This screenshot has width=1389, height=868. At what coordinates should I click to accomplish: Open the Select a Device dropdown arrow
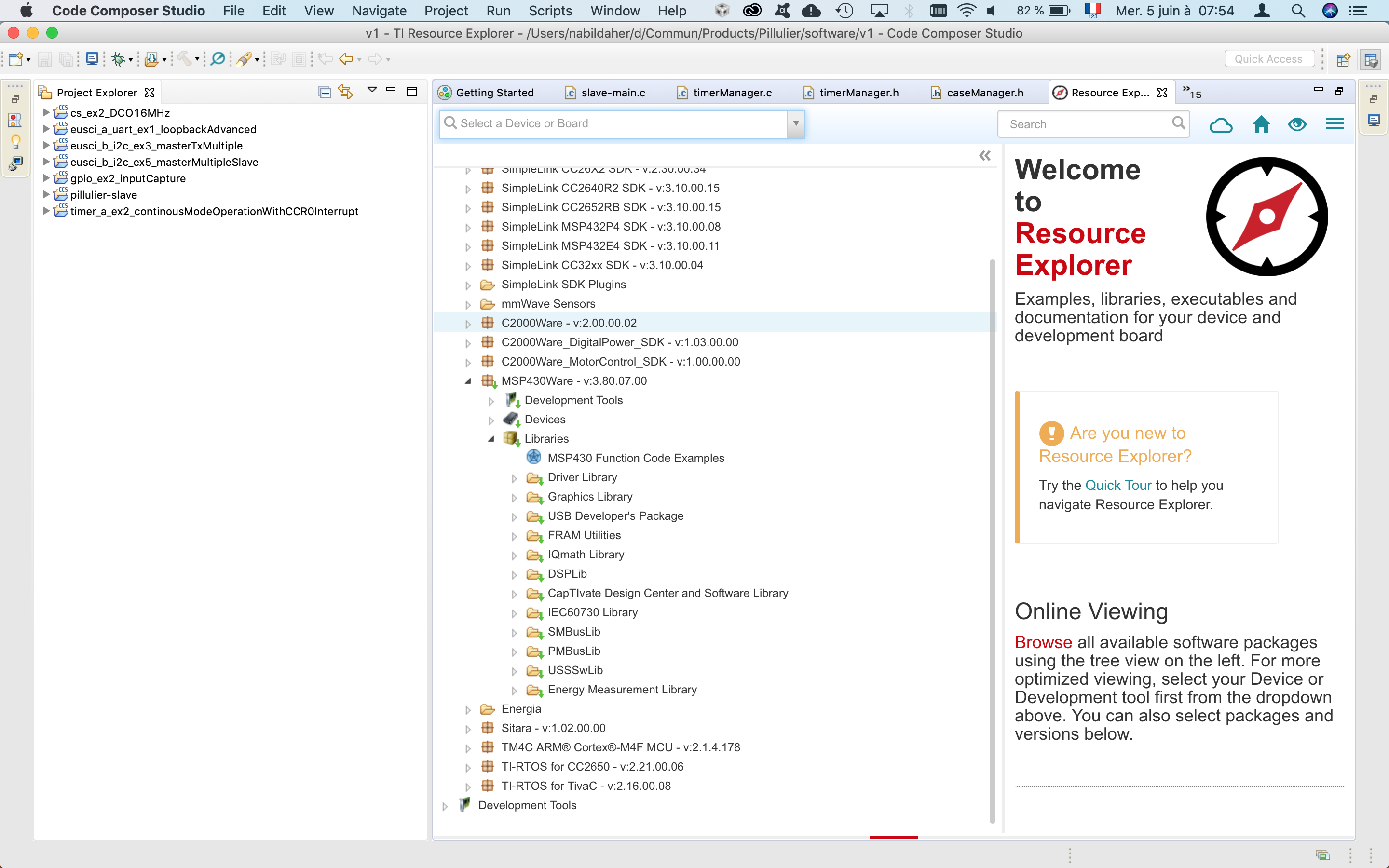click(795, 124)
